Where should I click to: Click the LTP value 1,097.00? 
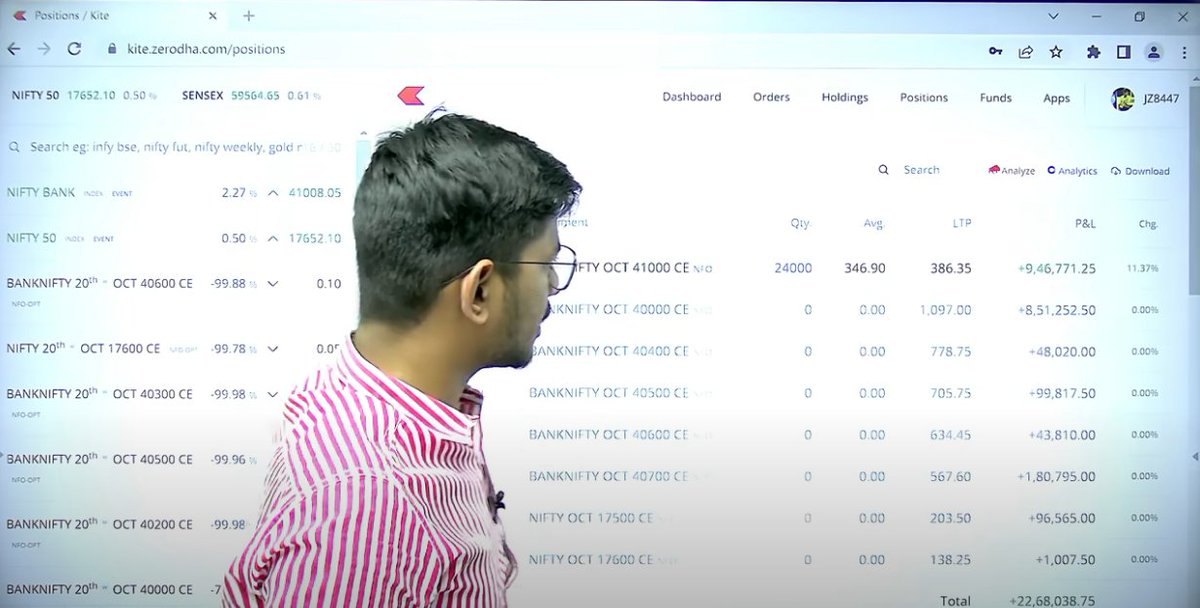pyautogui.click(x=945, y=310)
